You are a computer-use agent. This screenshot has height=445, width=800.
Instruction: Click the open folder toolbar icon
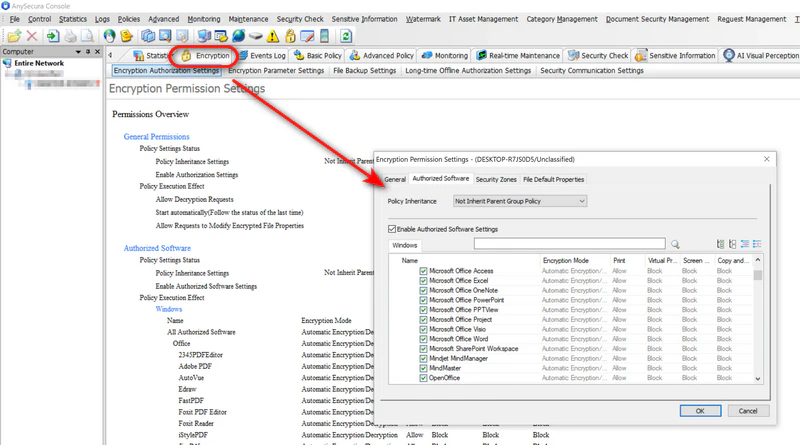point(14,36)
